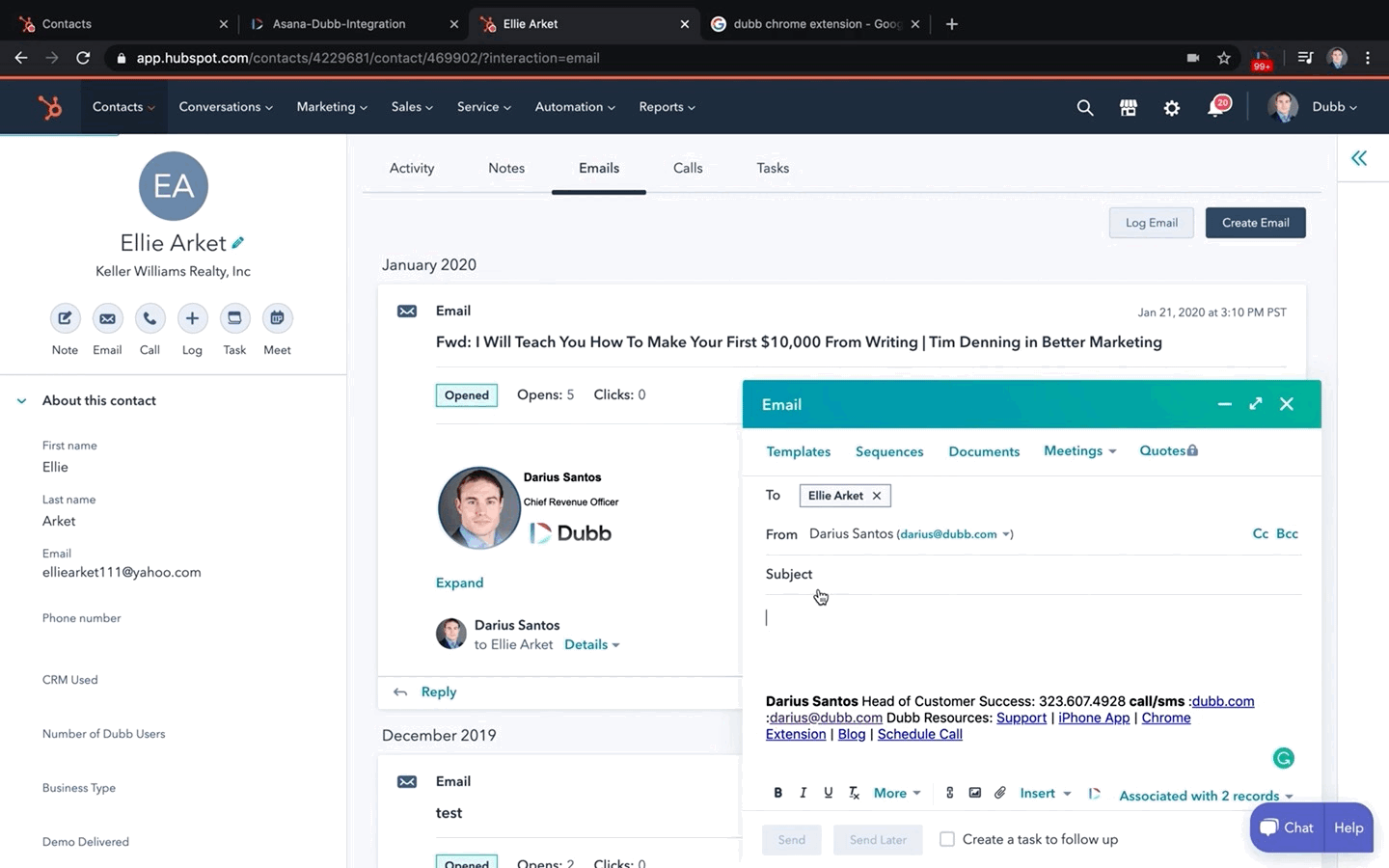Click the HubSpot sprocket logo
The height and width of the screenshot is (868, 1389).
(49, 107)
